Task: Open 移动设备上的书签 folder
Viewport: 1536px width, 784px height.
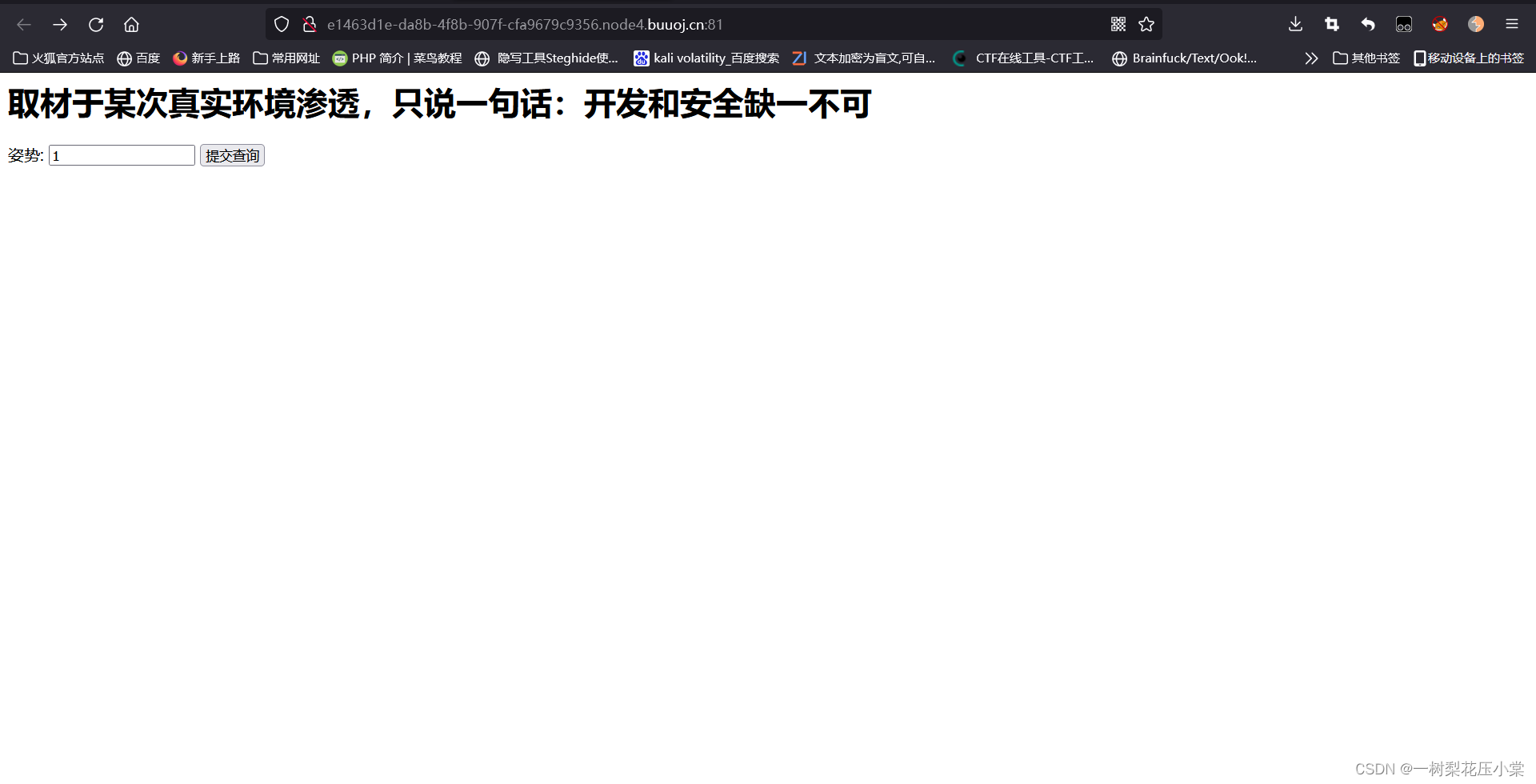Action: pos(1469,58)
